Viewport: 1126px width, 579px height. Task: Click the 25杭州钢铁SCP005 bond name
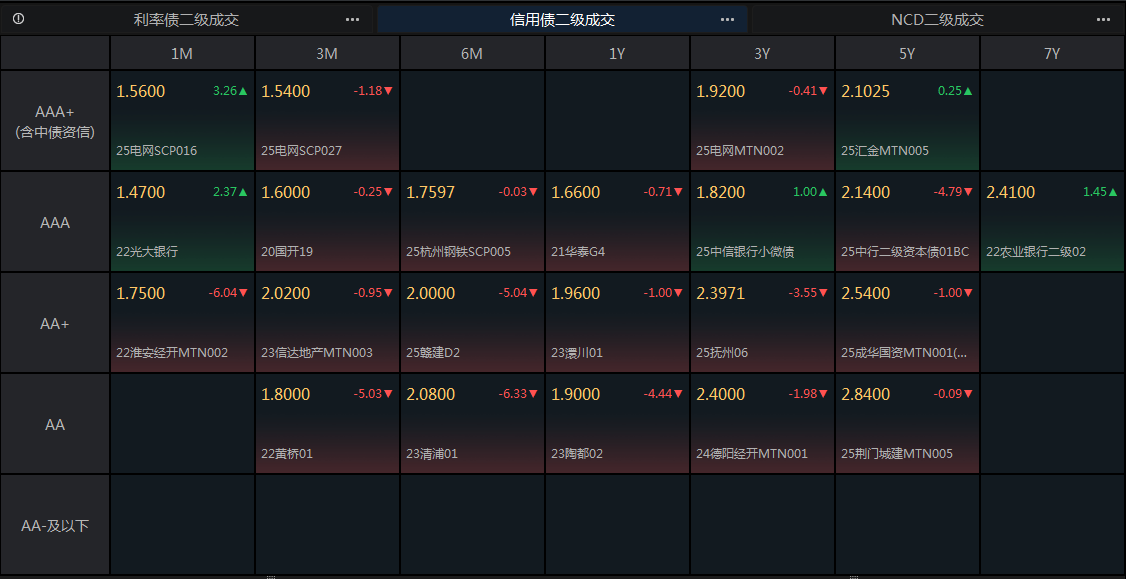coord(458,252)
